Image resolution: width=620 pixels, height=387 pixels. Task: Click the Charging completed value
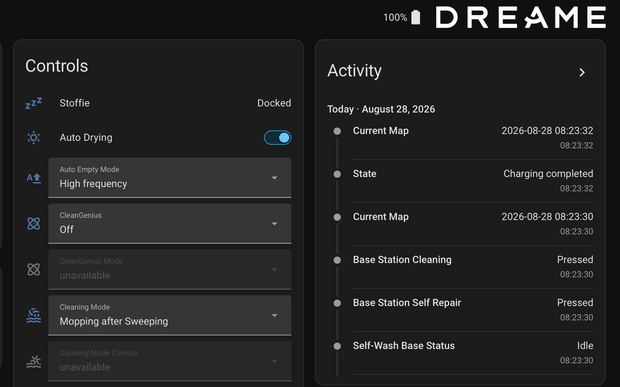pos(548,174)
